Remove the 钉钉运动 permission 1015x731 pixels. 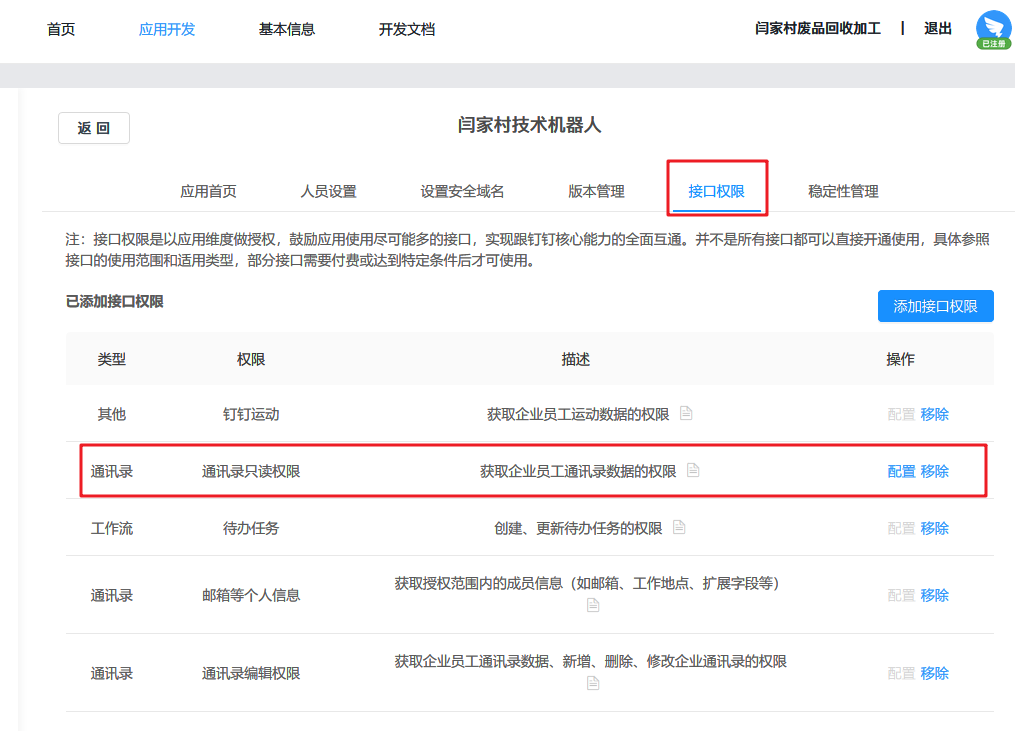click(x=935, y=414)
